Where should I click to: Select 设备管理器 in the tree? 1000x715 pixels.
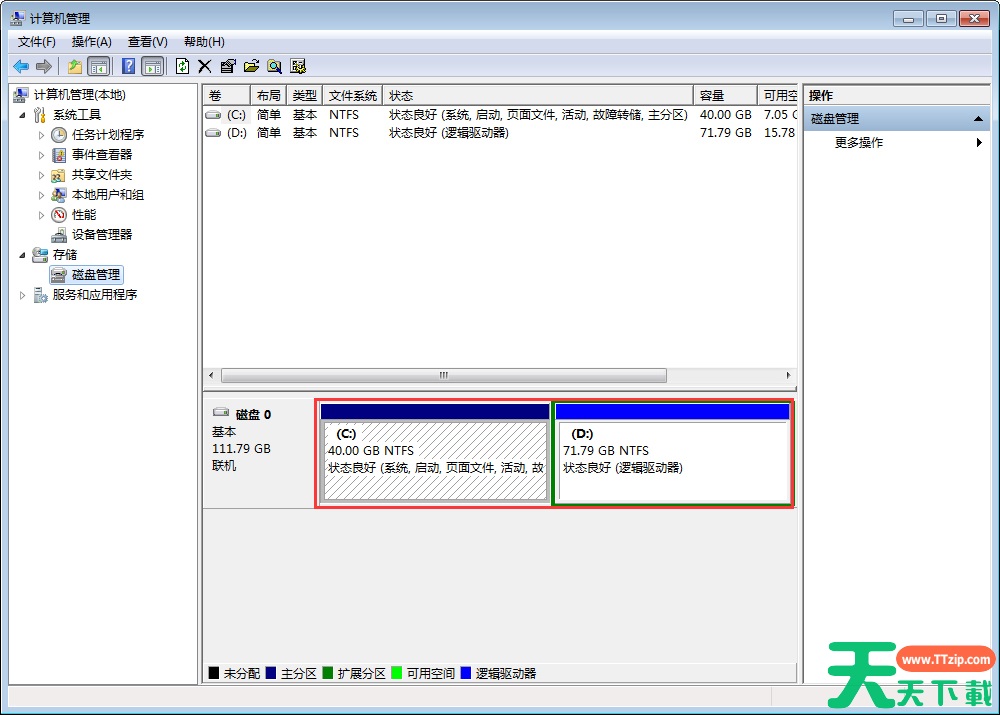pos(101,235)
